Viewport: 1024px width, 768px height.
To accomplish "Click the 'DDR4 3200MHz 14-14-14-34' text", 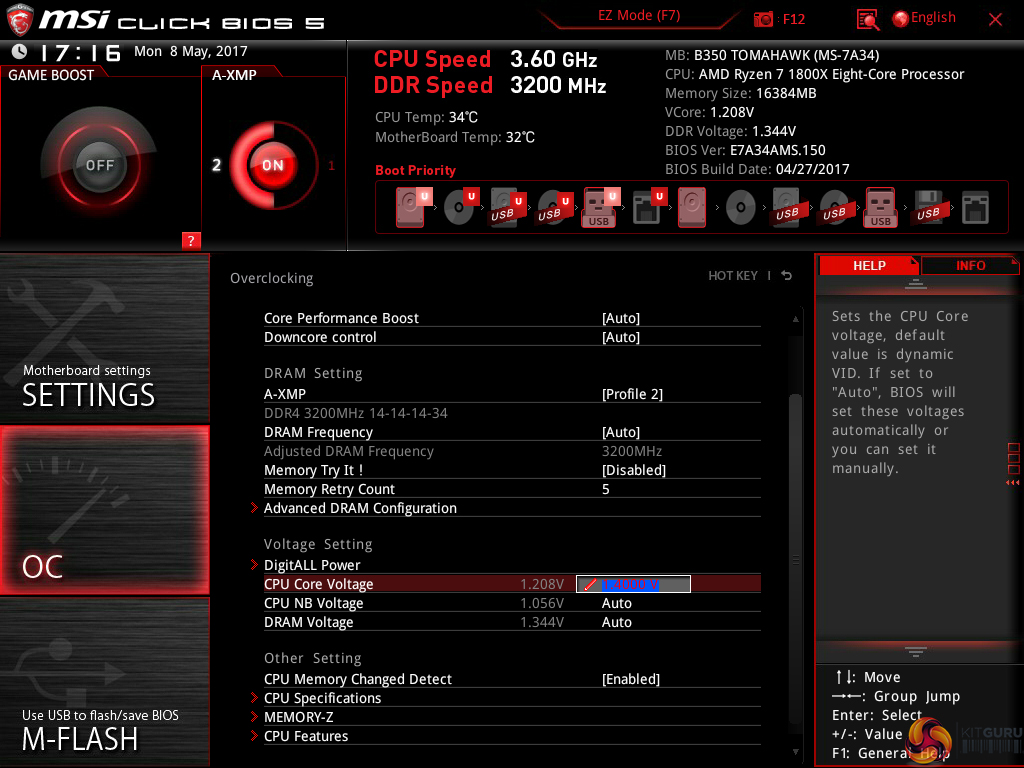I will (355, 413).
